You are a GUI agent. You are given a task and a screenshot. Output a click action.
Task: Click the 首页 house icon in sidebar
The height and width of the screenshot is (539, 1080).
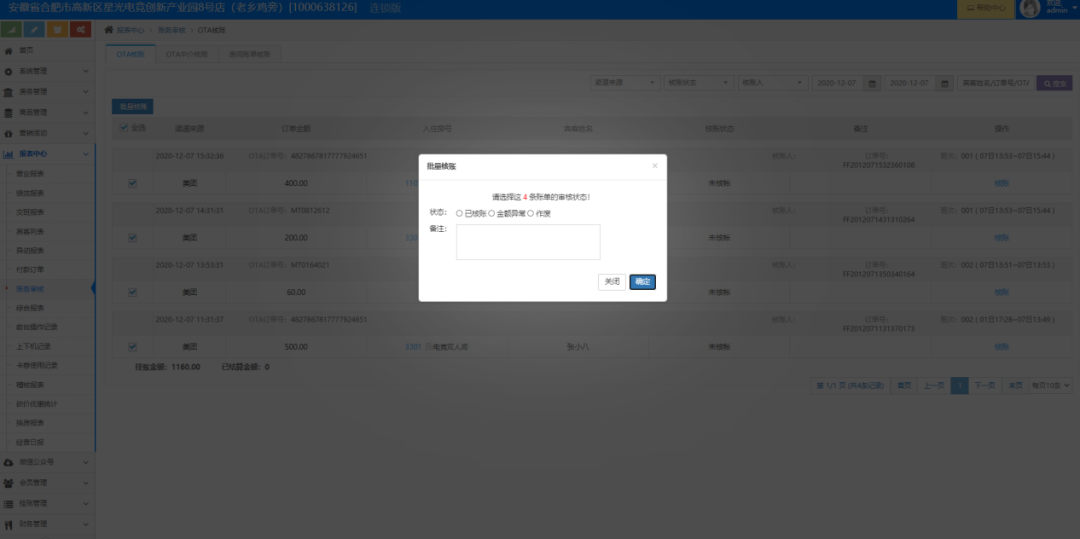click(8, 51)
